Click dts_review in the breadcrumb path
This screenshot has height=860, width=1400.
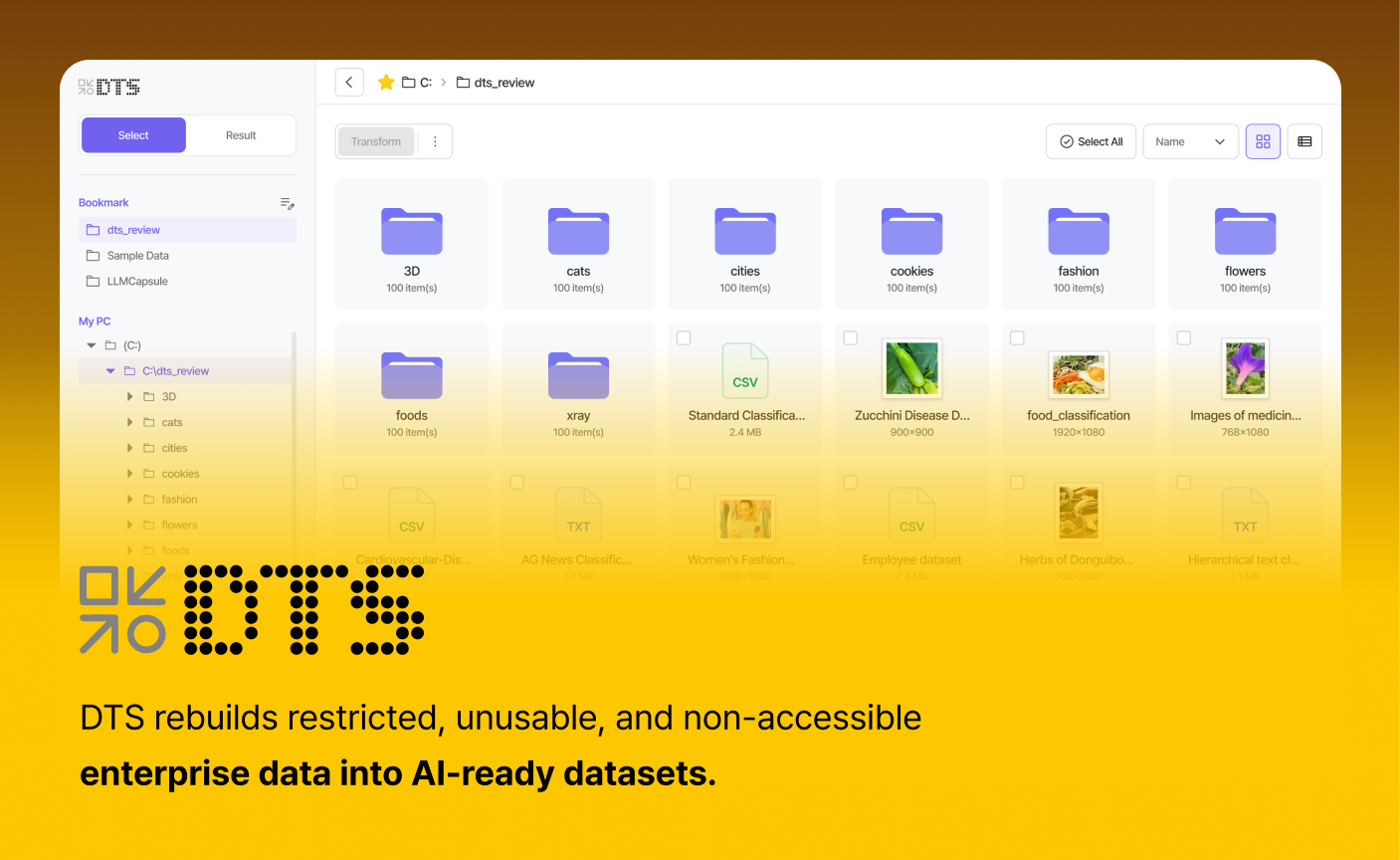[496, 83]
